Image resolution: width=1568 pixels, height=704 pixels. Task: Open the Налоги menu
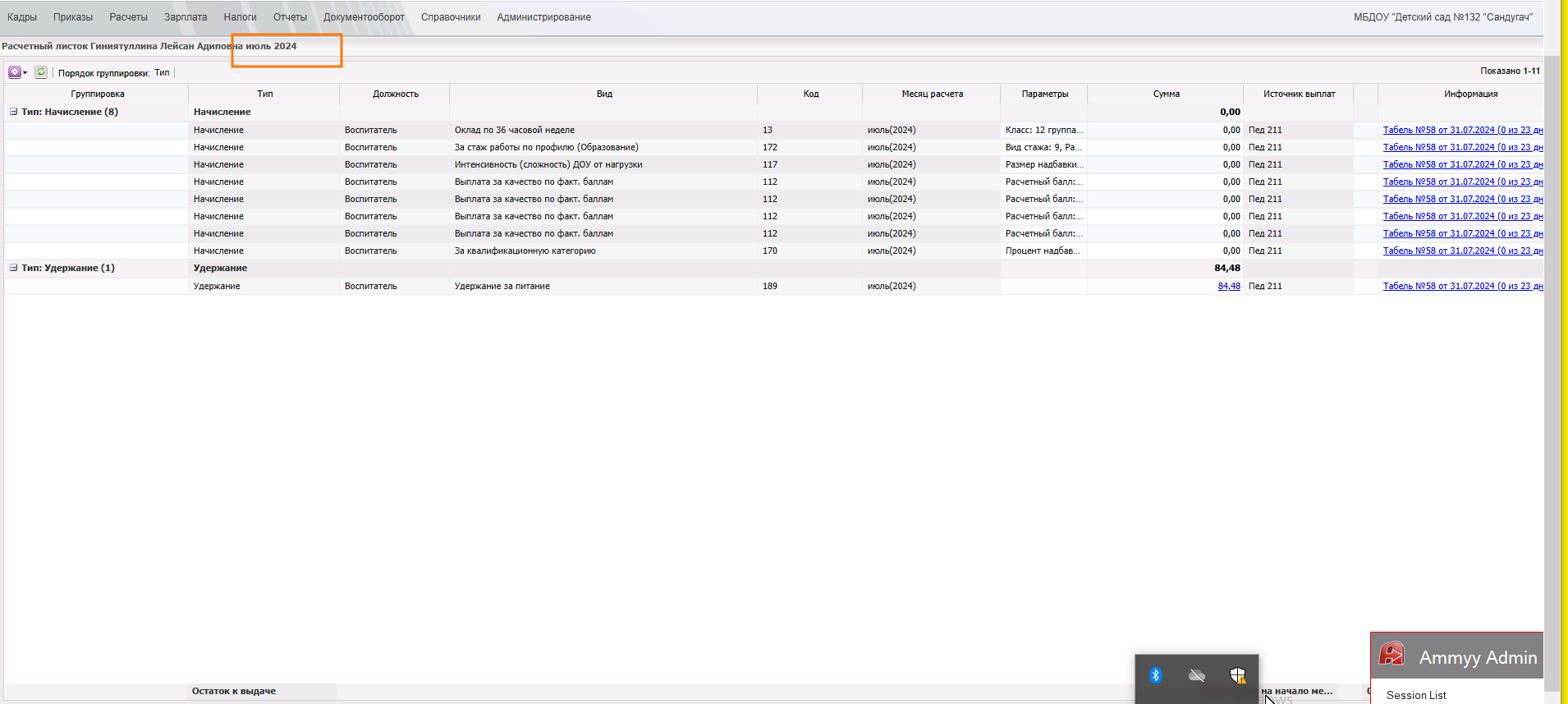click(x=240, y=17)
